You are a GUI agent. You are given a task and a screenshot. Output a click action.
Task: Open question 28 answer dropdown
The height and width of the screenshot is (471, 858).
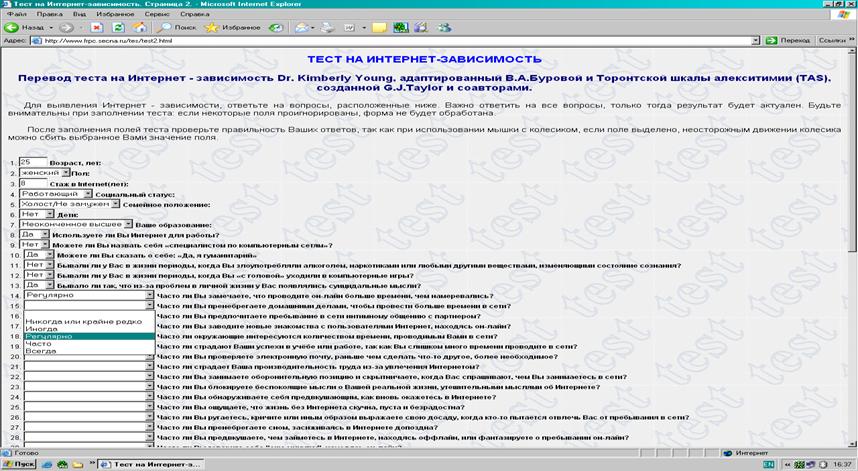click(89, 437)
